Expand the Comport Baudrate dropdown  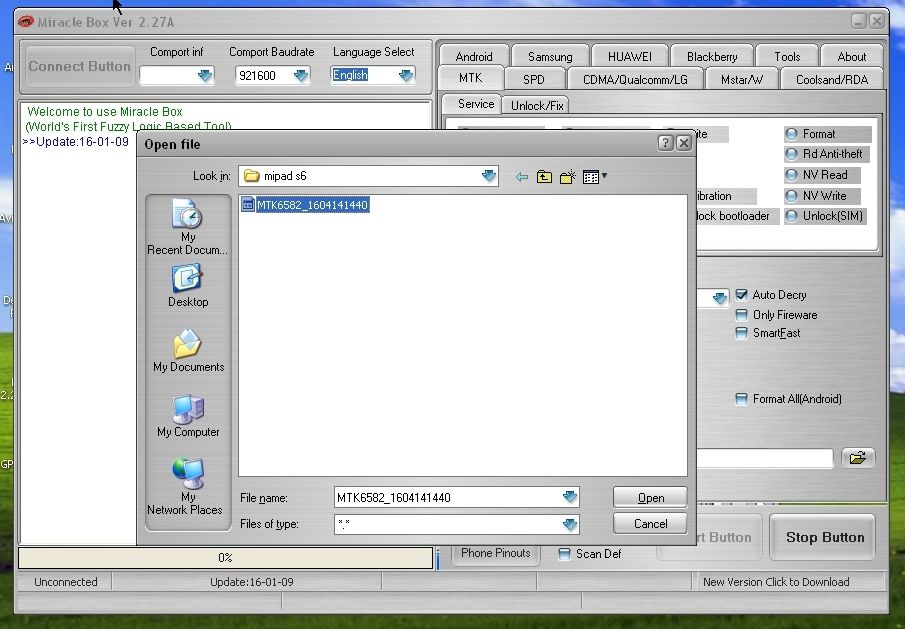[301, 76]
